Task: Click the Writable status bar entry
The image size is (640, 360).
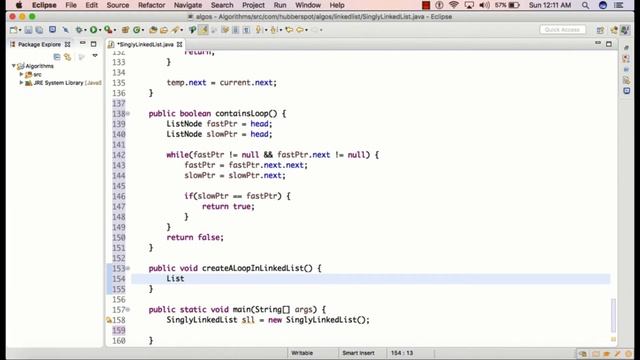Action: coord(302,353)
